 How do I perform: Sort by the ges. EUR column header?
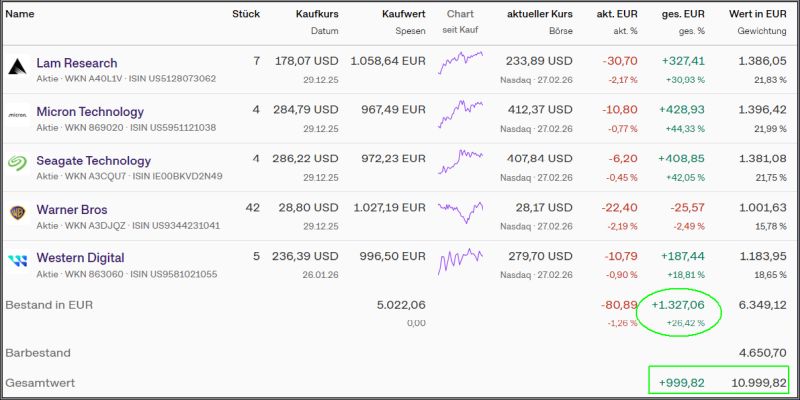tap(683, 14)
